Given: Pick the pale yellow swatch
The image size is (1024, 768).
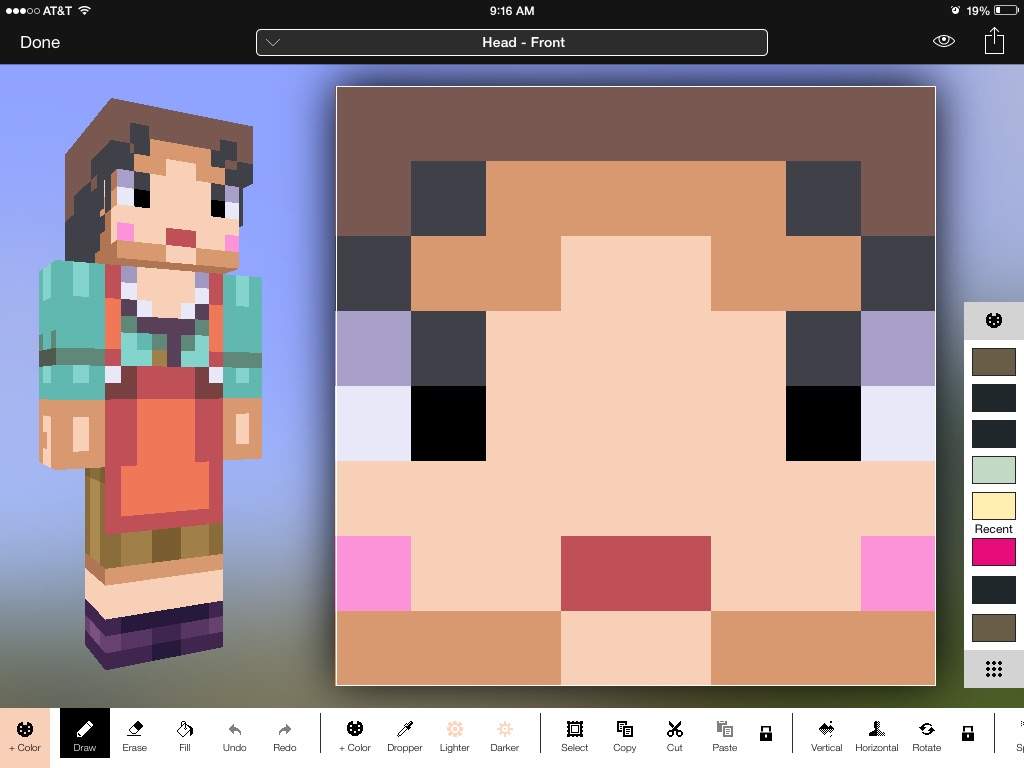Looking at the screenshot, I should click(x=993, y=505).
